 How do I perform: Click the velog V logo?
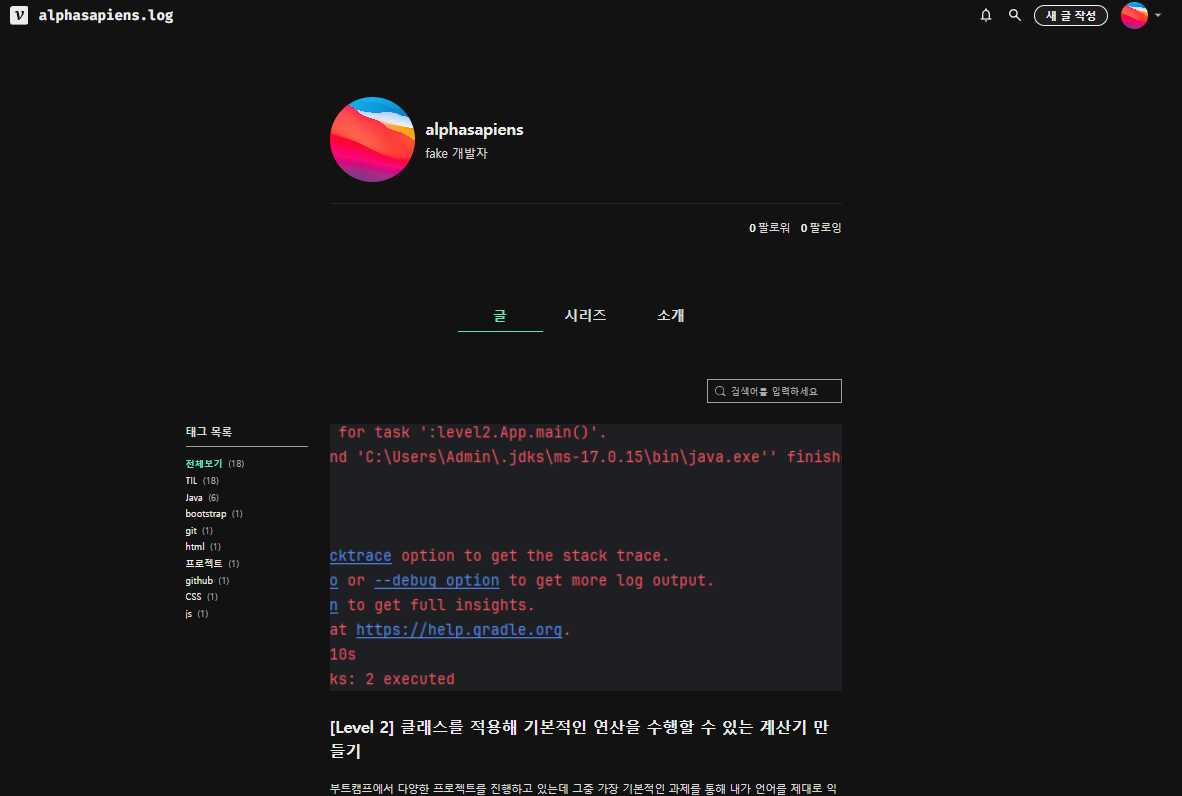pos(18,15)
